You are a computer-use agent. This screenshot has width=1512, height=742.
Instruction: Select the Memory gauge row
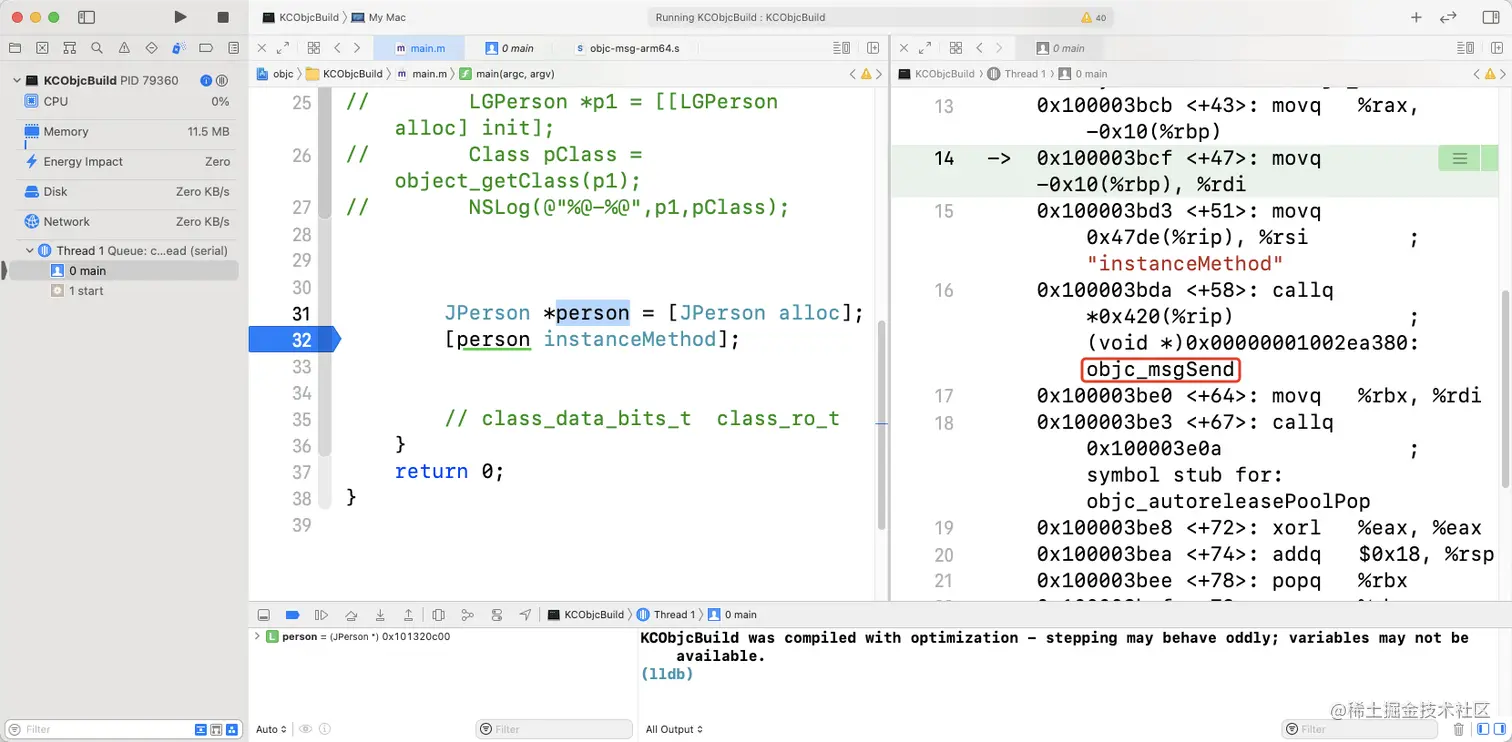click(125, 132)
